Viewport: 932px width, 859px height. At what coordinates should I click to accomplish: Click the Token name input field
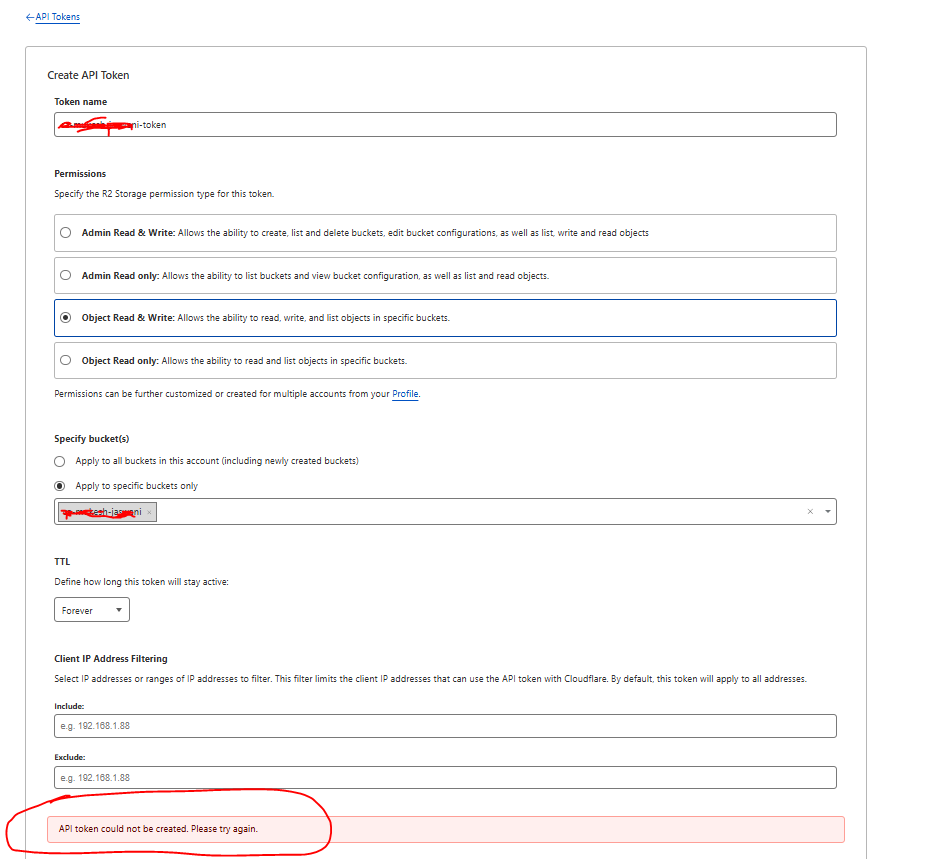tap(445, 125)
